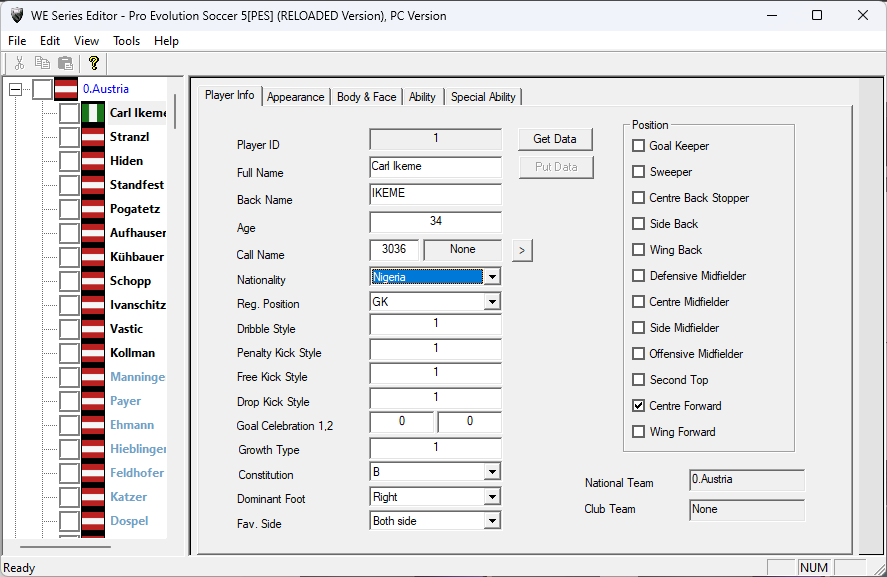Select Ivanschitz in the player tree
This screenshot has width=887, height=577.
point(138,305)
